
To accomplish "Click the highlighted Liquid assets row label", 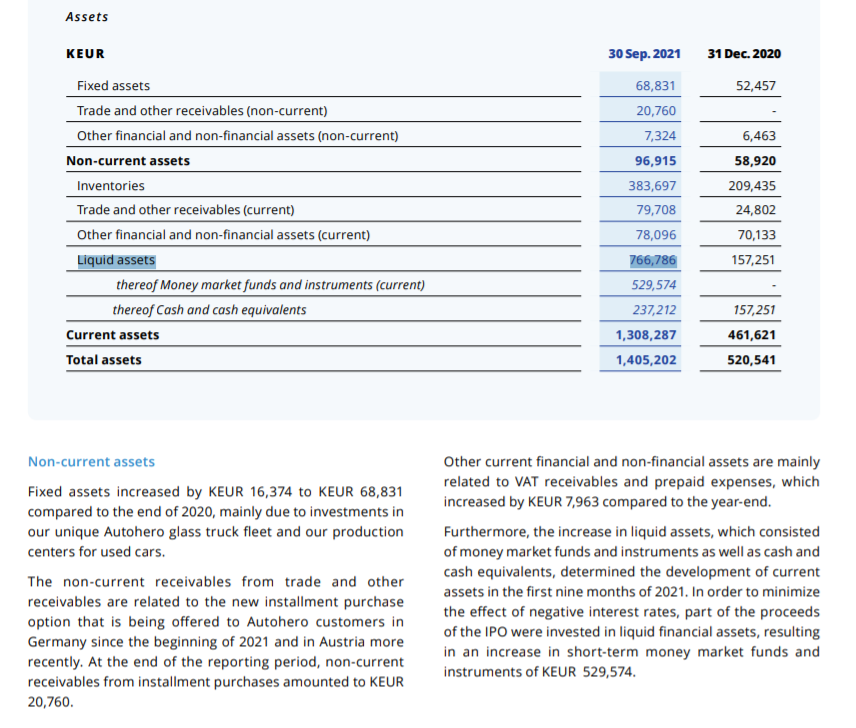I will click(x=116, y=261).
